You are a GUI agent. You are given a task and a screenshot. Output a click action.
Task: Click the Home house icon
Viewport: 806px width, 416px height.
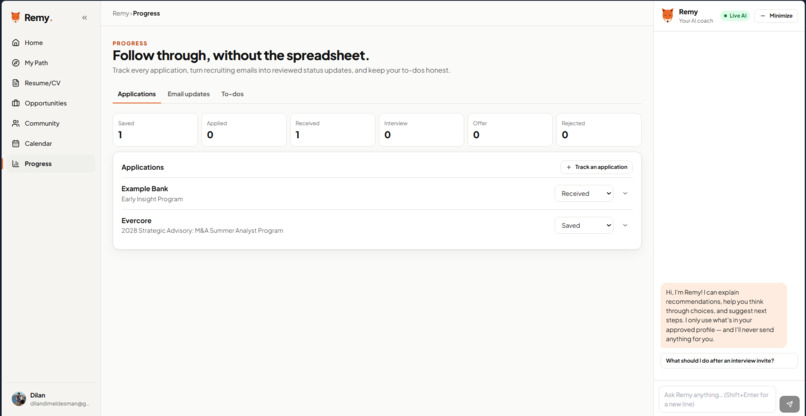[15, 43]
